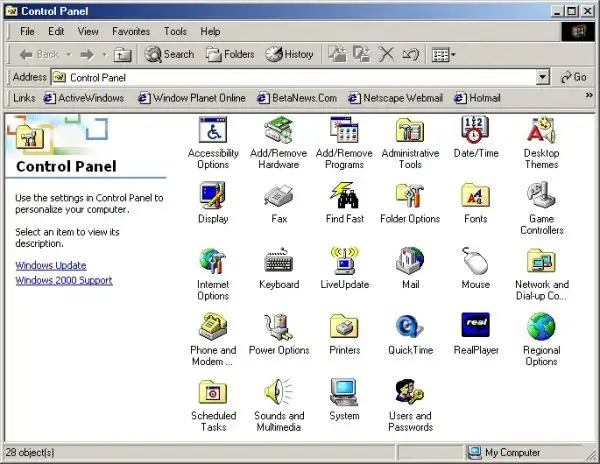This screenshot has height=464, width=600.
Task: Open the Scheduled Tasks folder icon
Action: pos(212,393)
